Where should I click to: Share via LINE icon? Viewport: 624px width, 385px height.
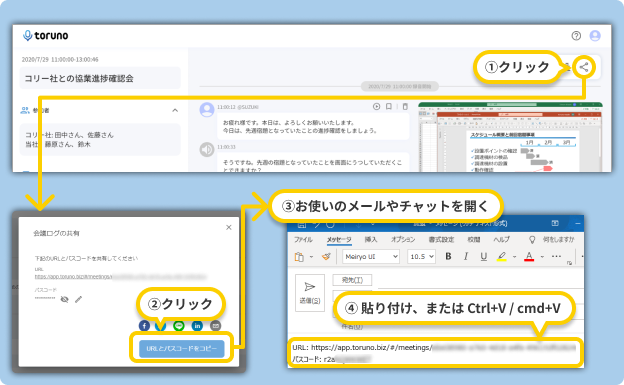click(x=179, y=326)
